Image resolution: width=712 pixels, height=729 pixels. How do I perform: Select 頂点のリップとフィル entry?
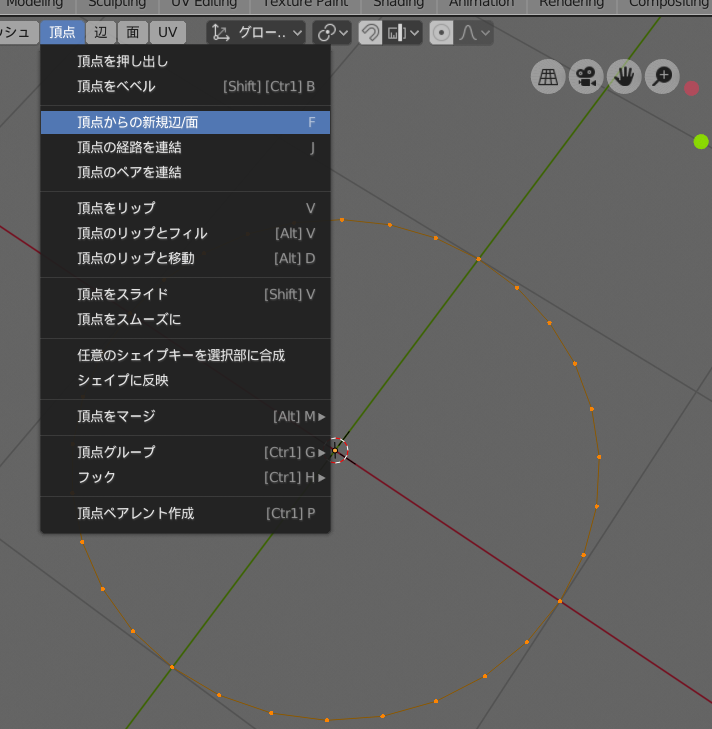[186, 233]
